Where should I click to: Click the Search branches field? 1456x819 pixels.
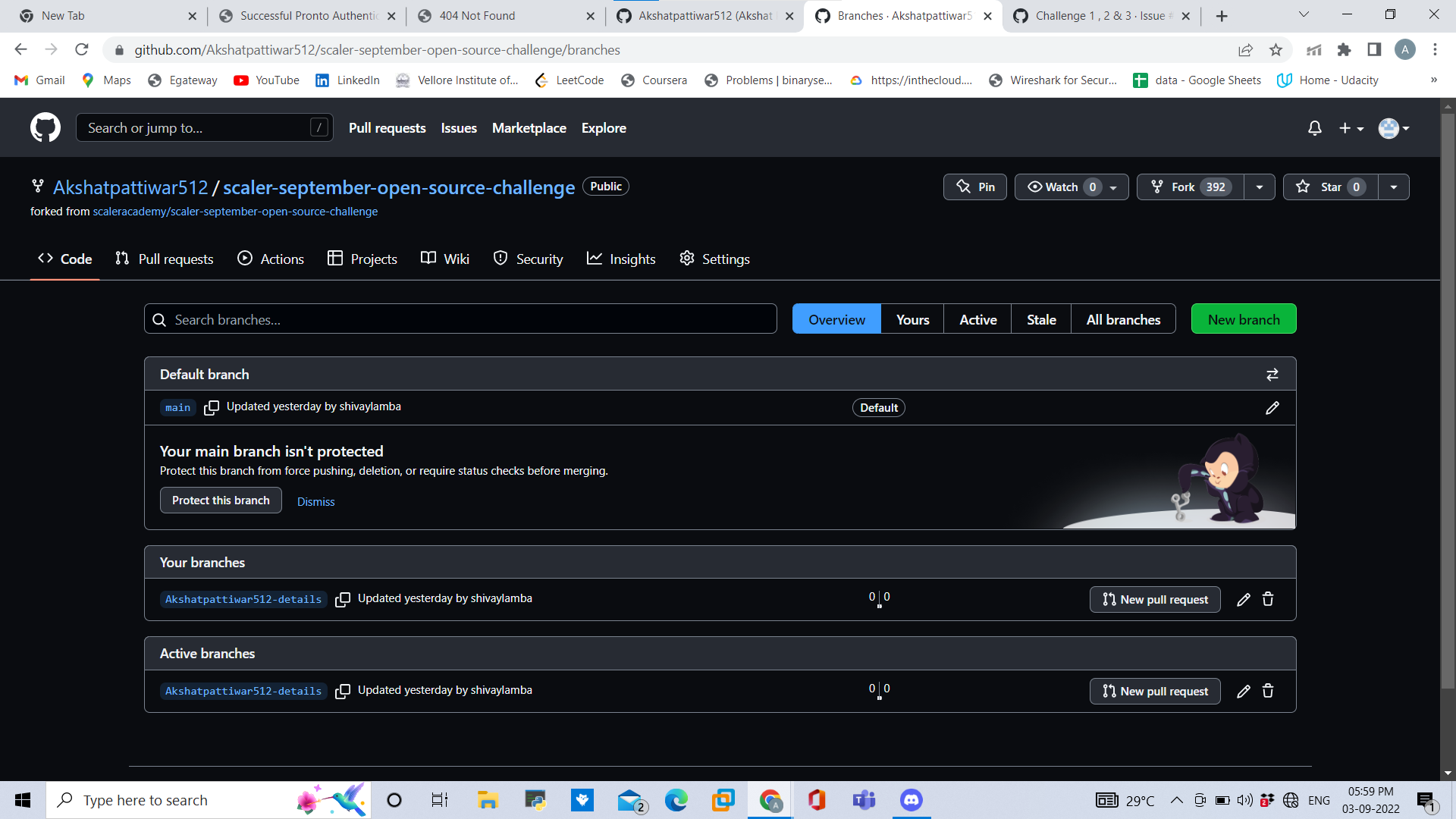coord(460,318)
